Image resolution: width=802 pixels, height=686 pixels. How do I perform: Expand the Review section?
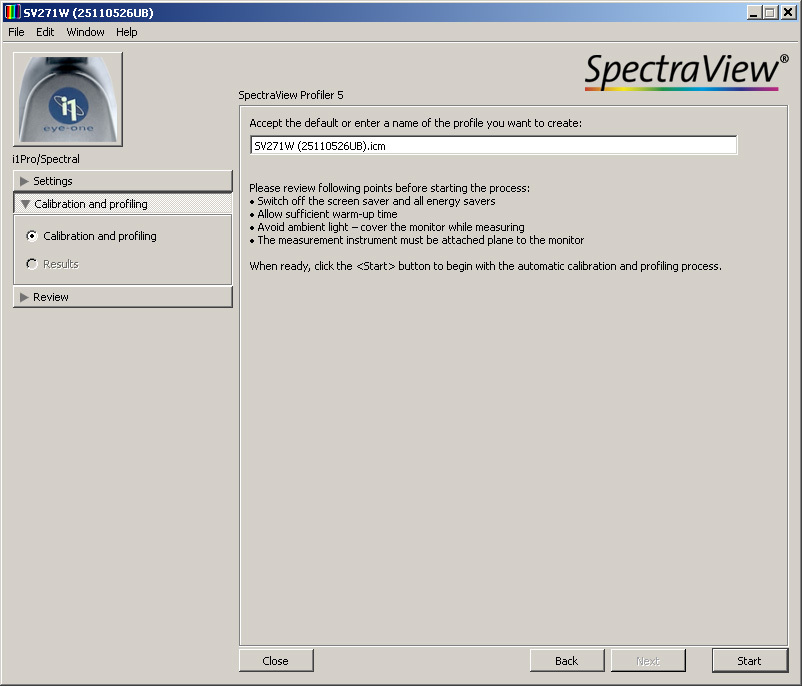(x=123, y=297)
